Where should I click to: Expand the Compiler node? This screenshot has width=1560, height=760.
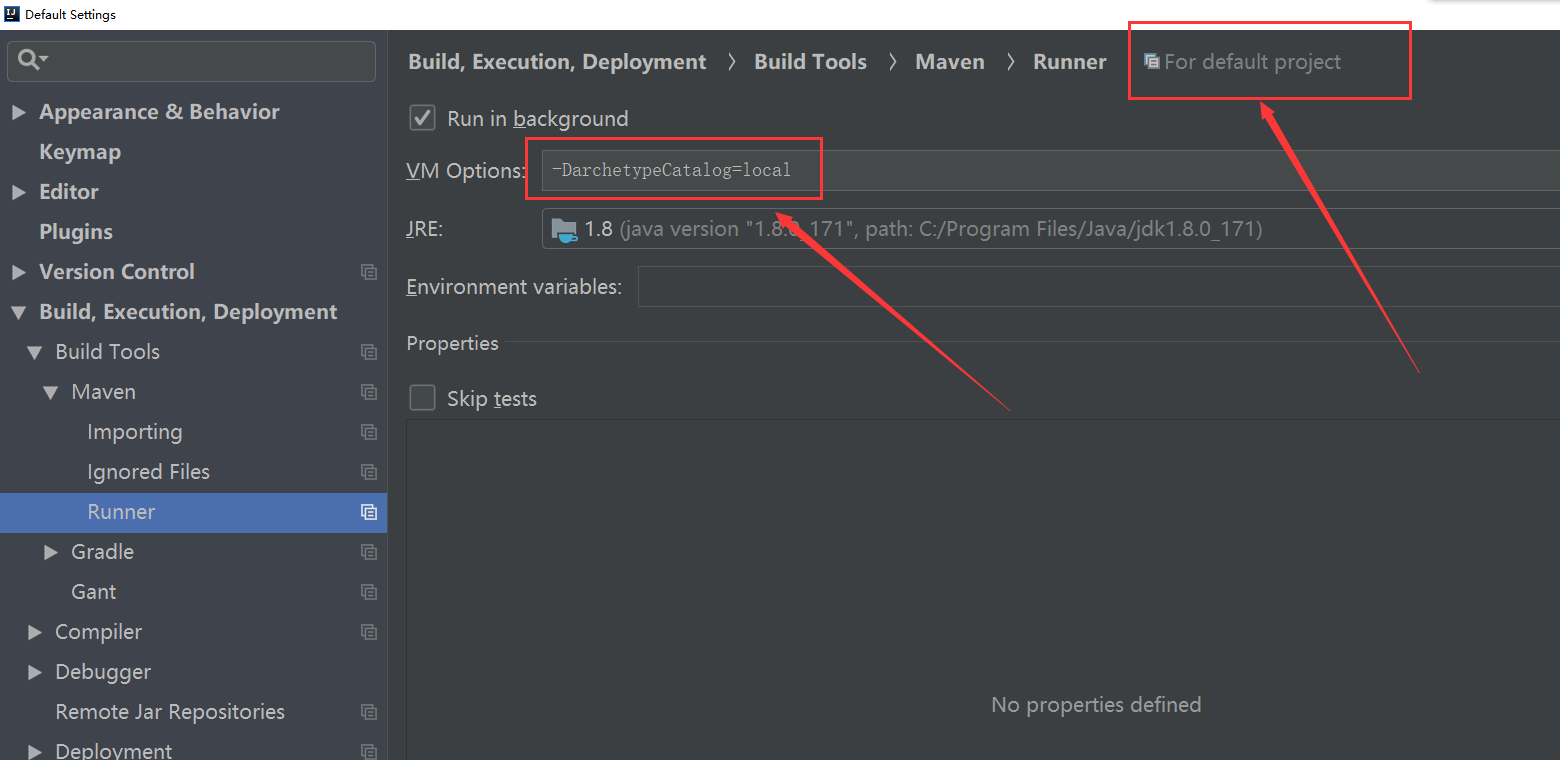tap(35, 632)
